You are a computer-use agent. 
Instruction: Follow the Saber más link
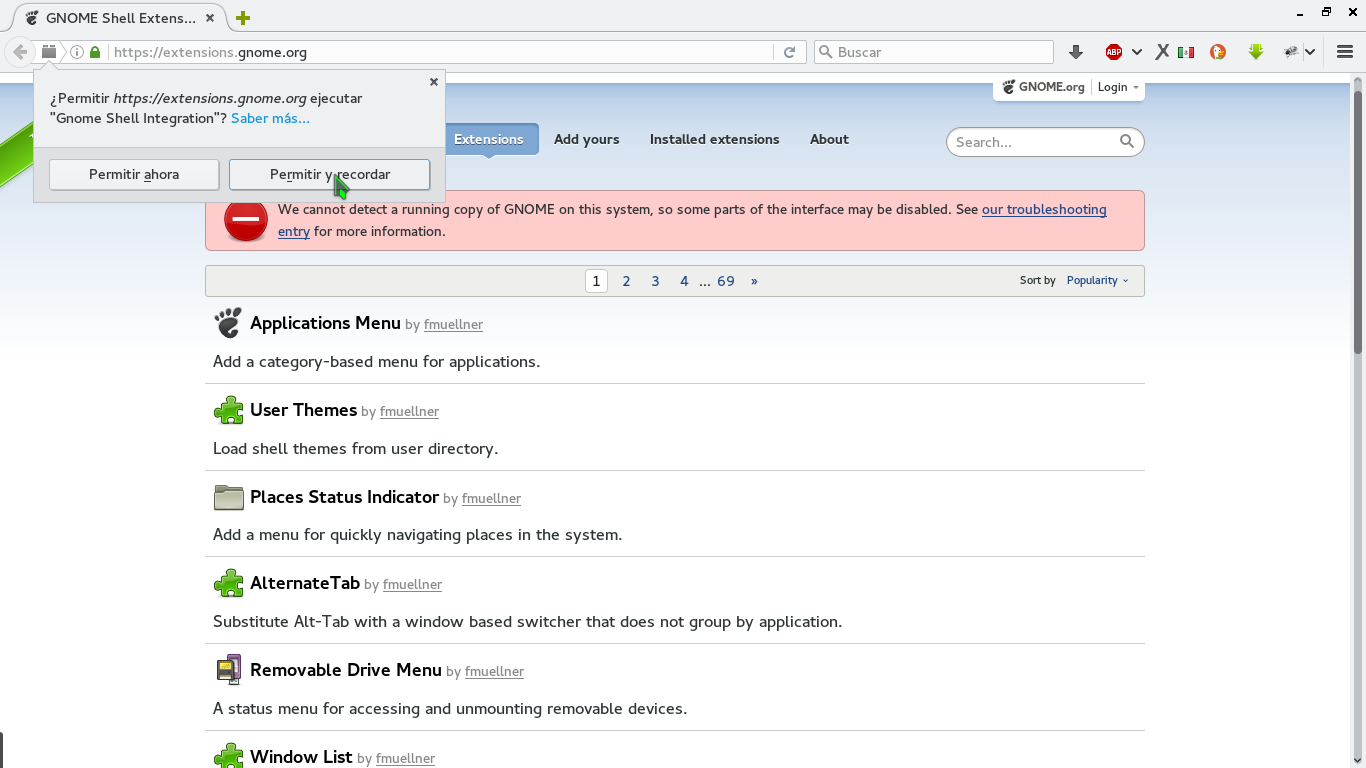[270, 118]
